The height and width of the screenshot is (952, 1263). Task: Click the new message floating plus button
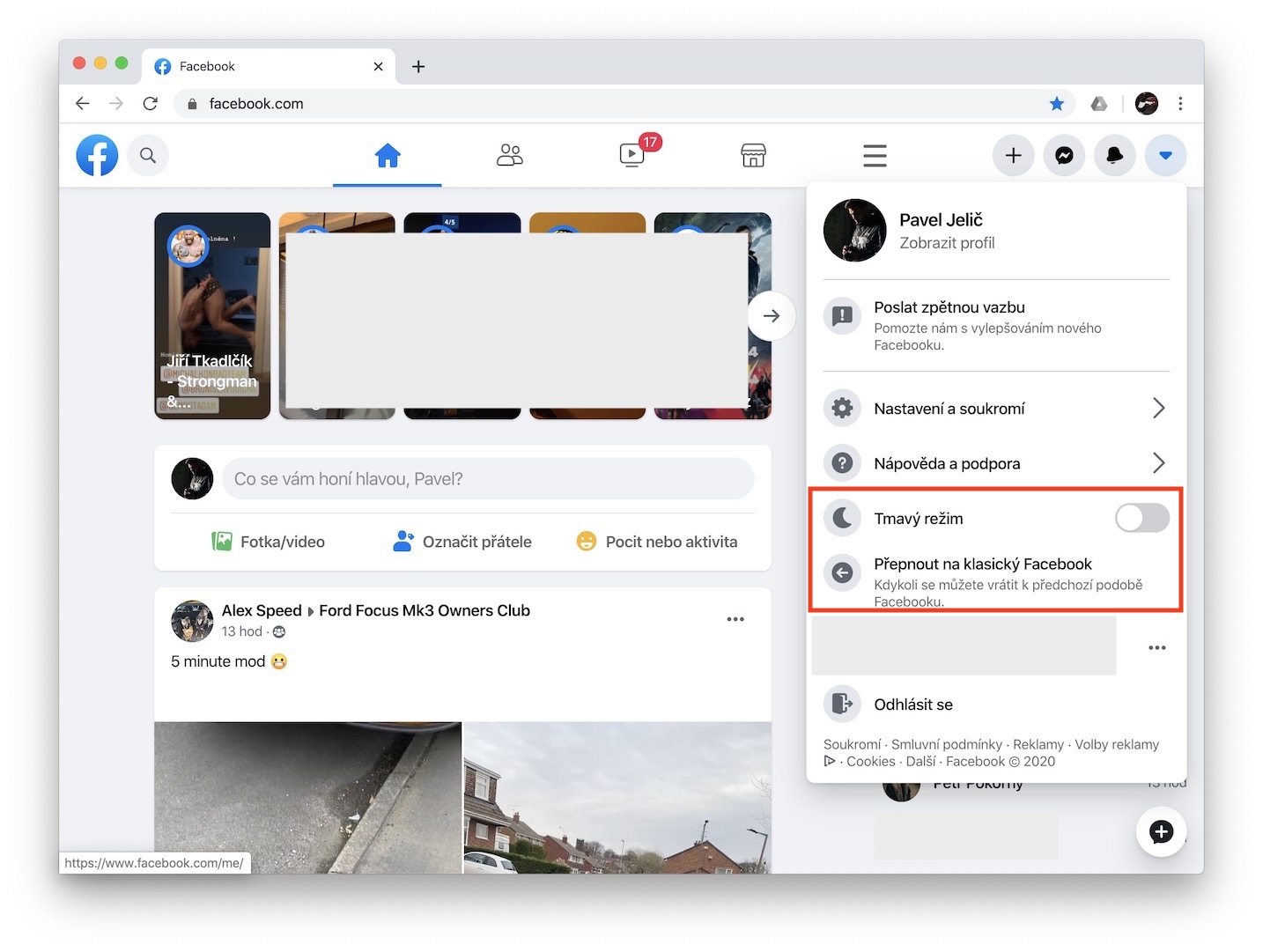coord(1161,831)
